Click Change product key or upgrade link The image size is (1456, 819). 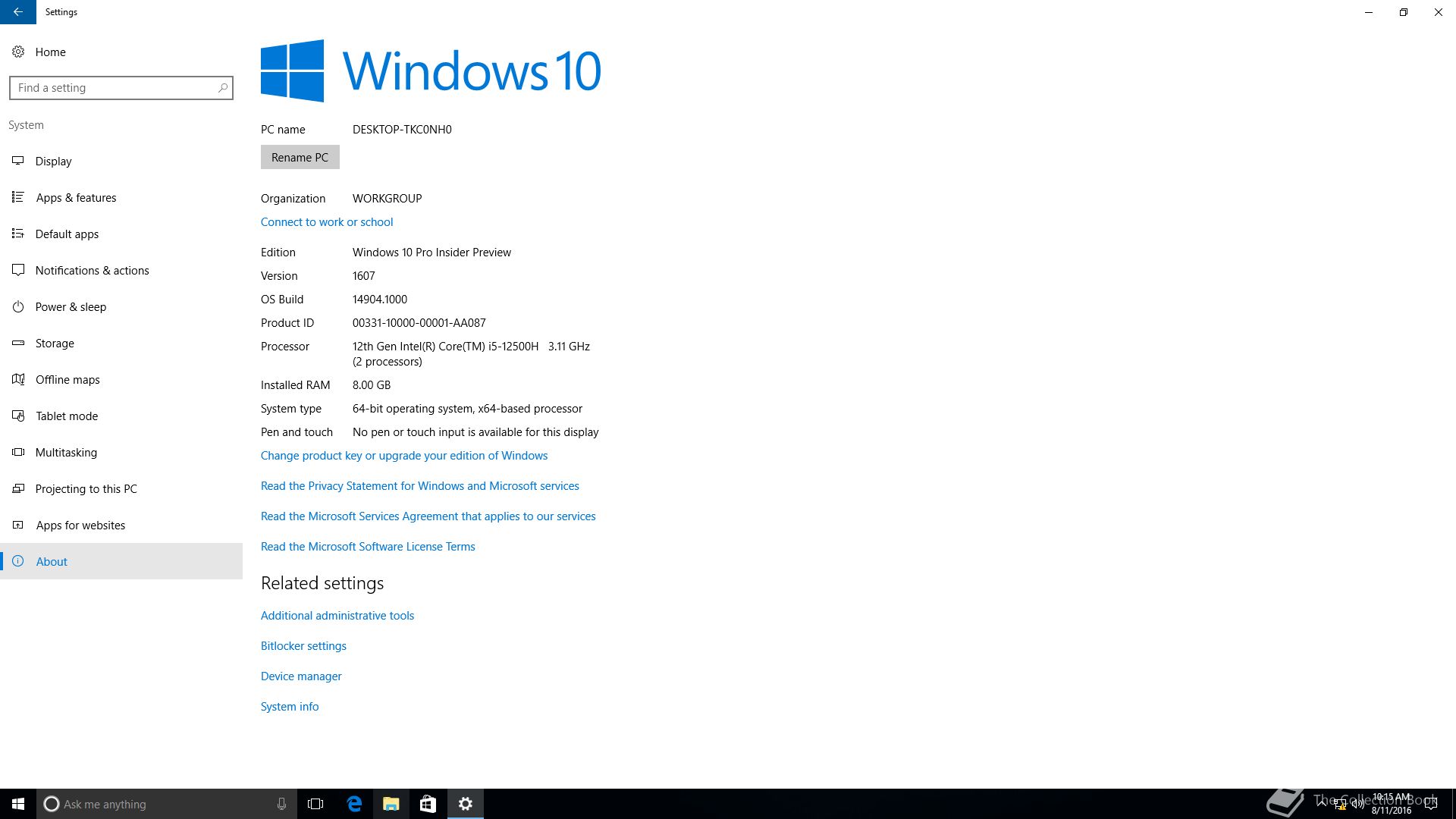(404, 456)
